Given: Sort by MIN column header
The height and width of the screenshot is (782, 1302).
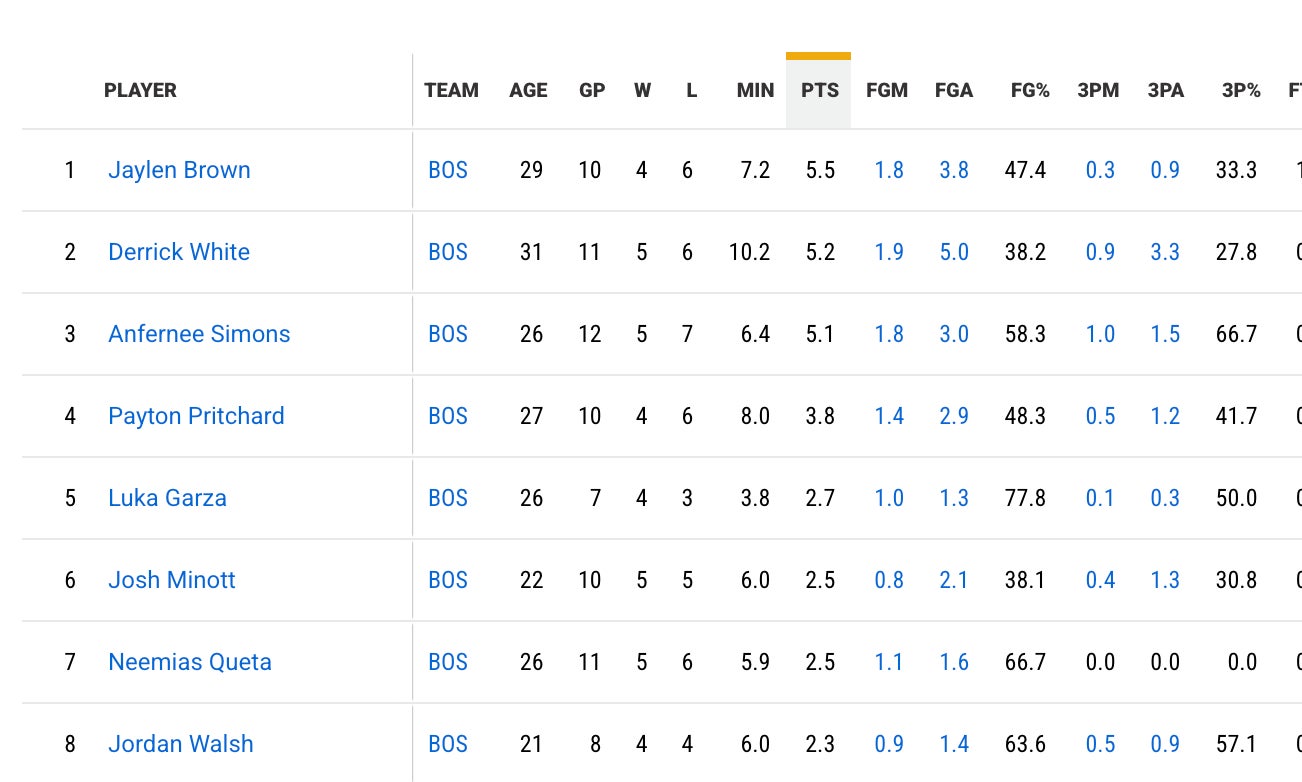Looking at the screenshot, I should (x=755, y=90).
